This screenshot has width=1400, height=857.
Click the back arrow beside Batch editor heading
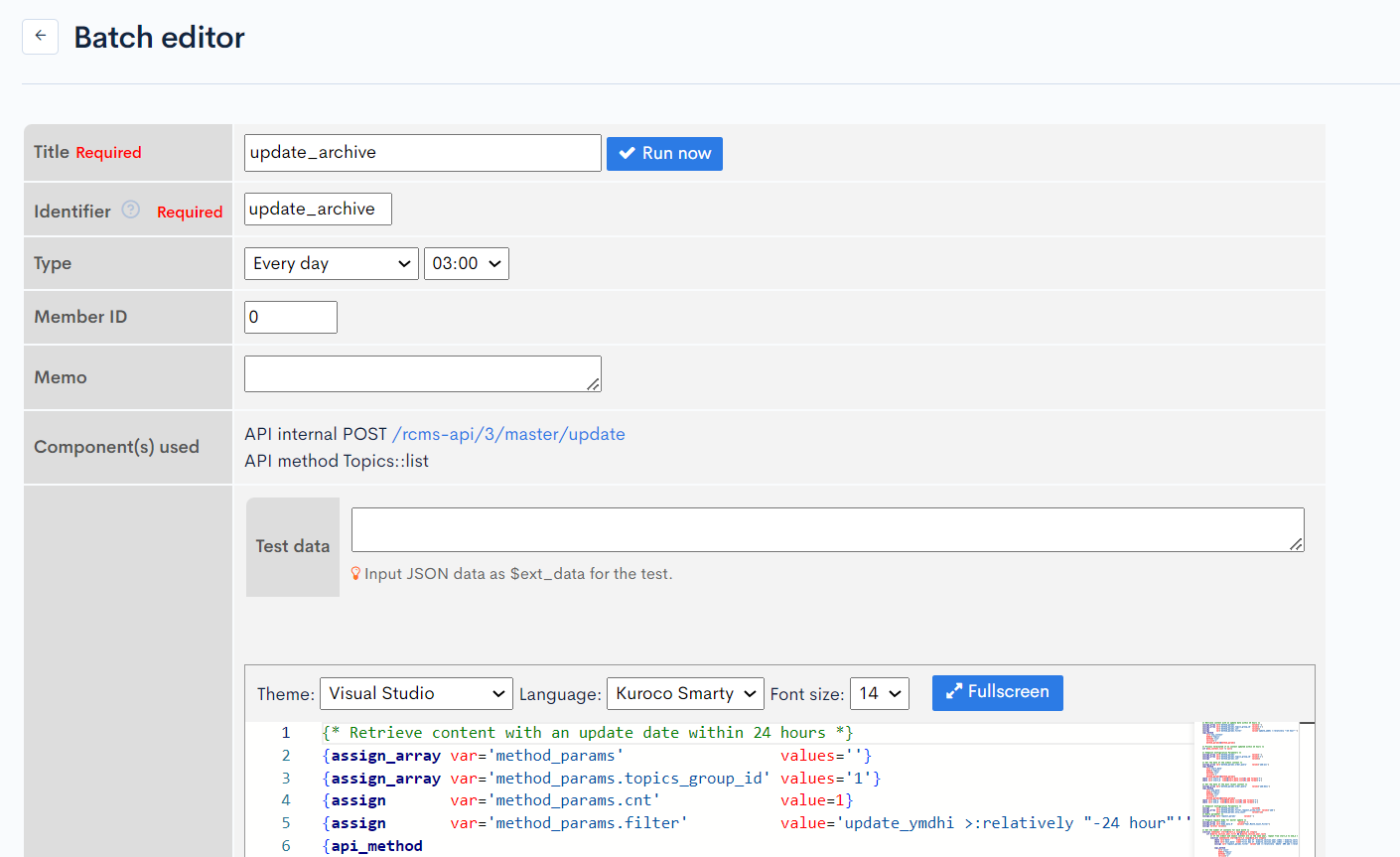[40, 36]
